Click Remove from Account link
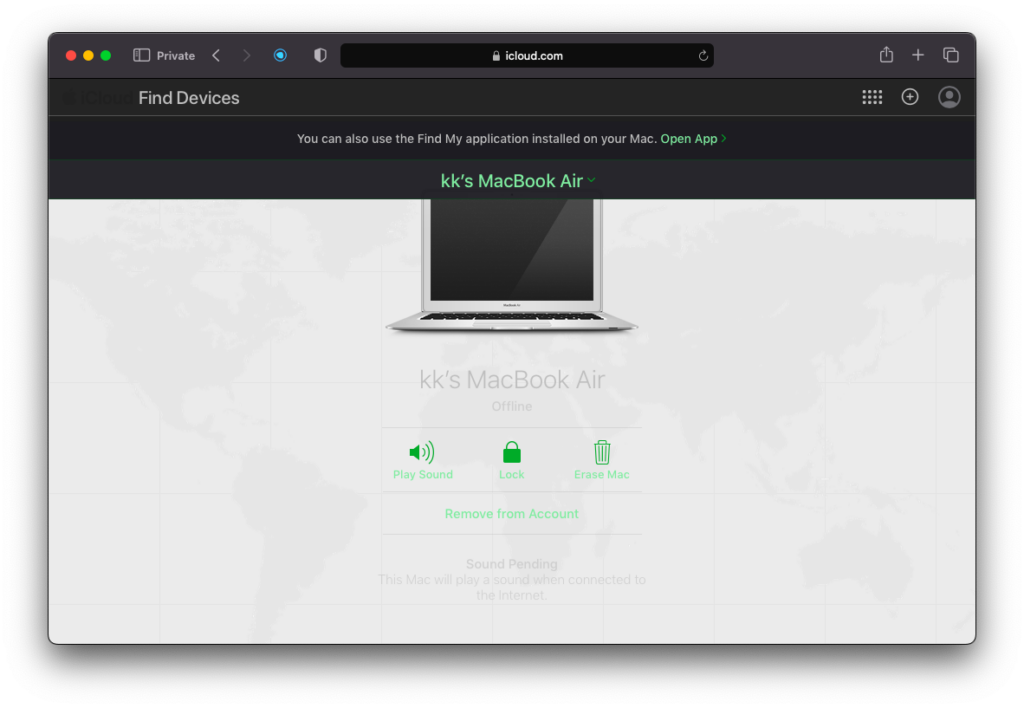 point(511,514)
